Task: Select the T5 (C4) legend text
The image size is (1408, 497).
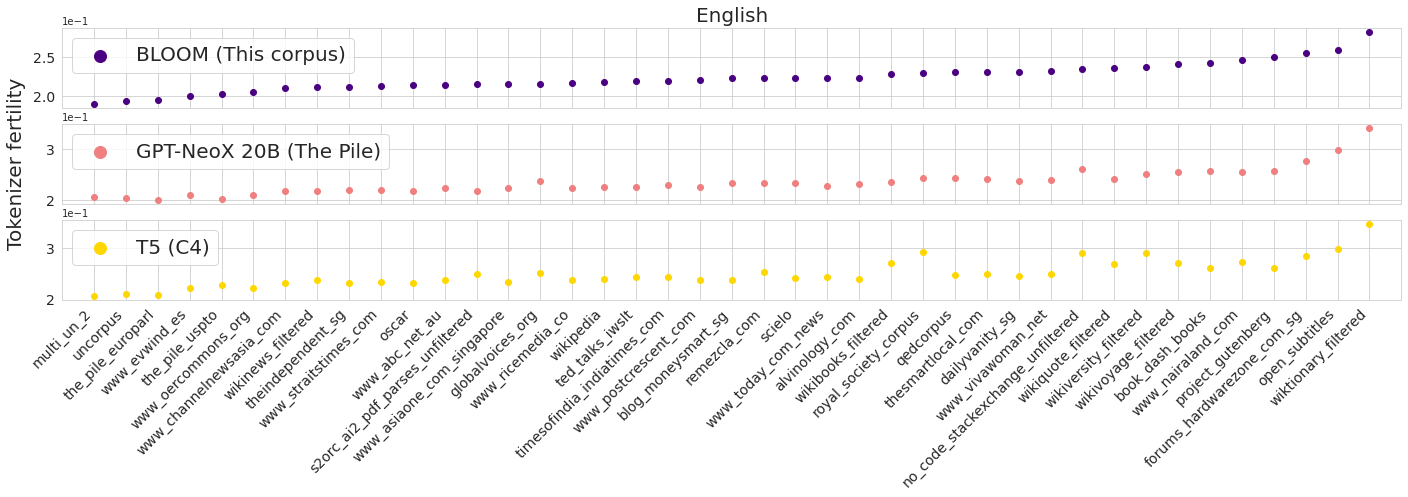Action: tap(173, 248)
